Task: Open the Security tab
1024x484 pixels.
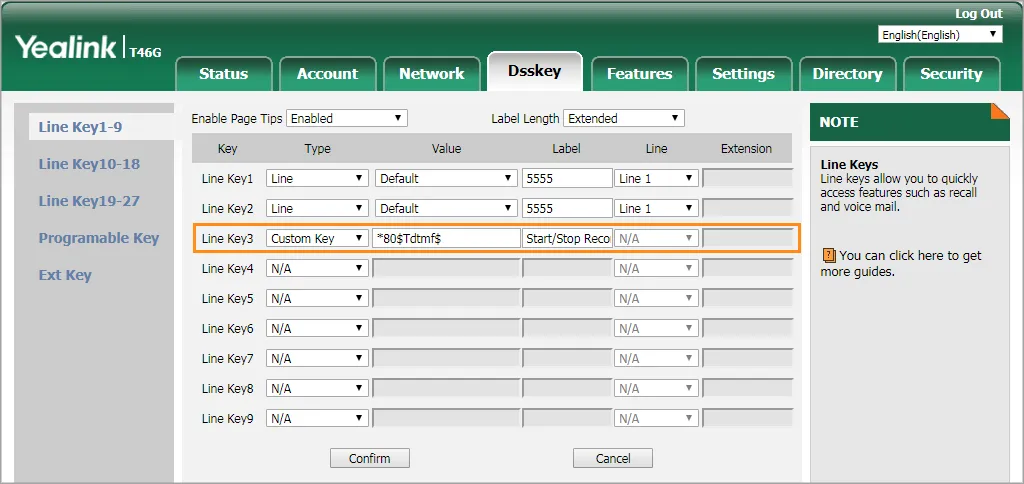Action: pyautogui.click(x=951, y=74)
